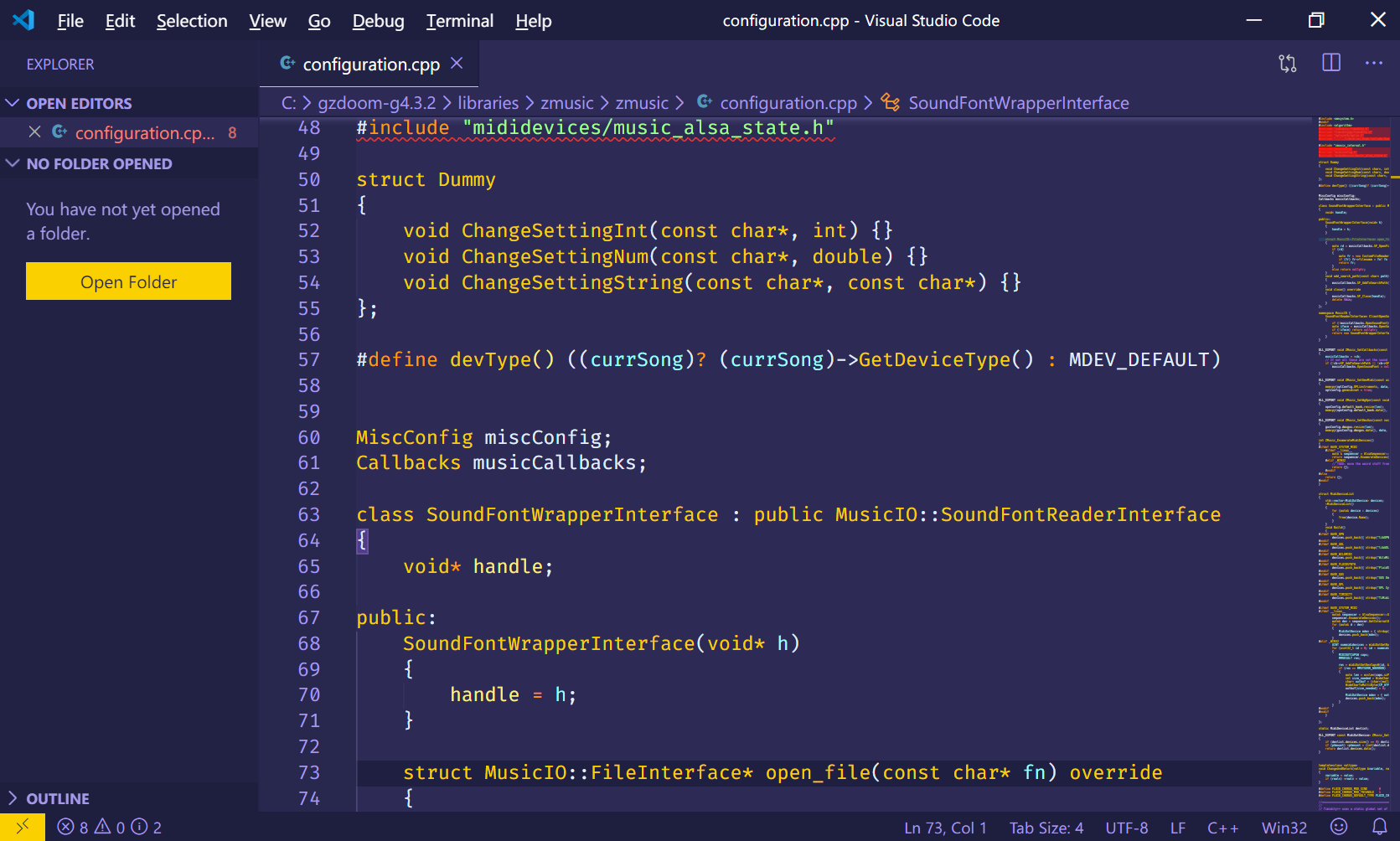Click Ln 73, Col 1 to jump to line
Image resolution: width=1400 pixels, height=841 pixels.
click(945, 827)
